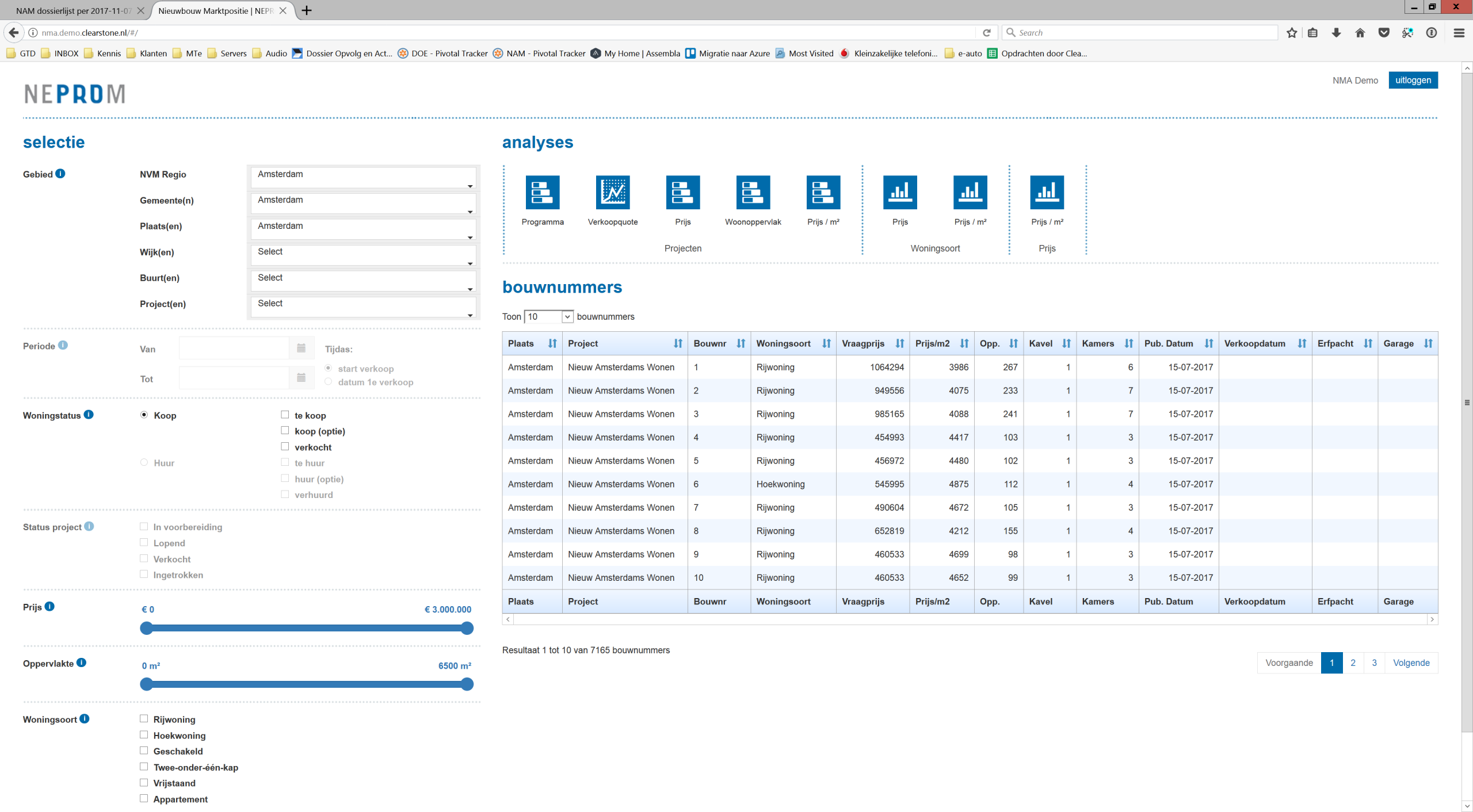Open the Programma project analysis icon
The height and width of the screenshot is (812, 1473).
(x=542, y=192)
